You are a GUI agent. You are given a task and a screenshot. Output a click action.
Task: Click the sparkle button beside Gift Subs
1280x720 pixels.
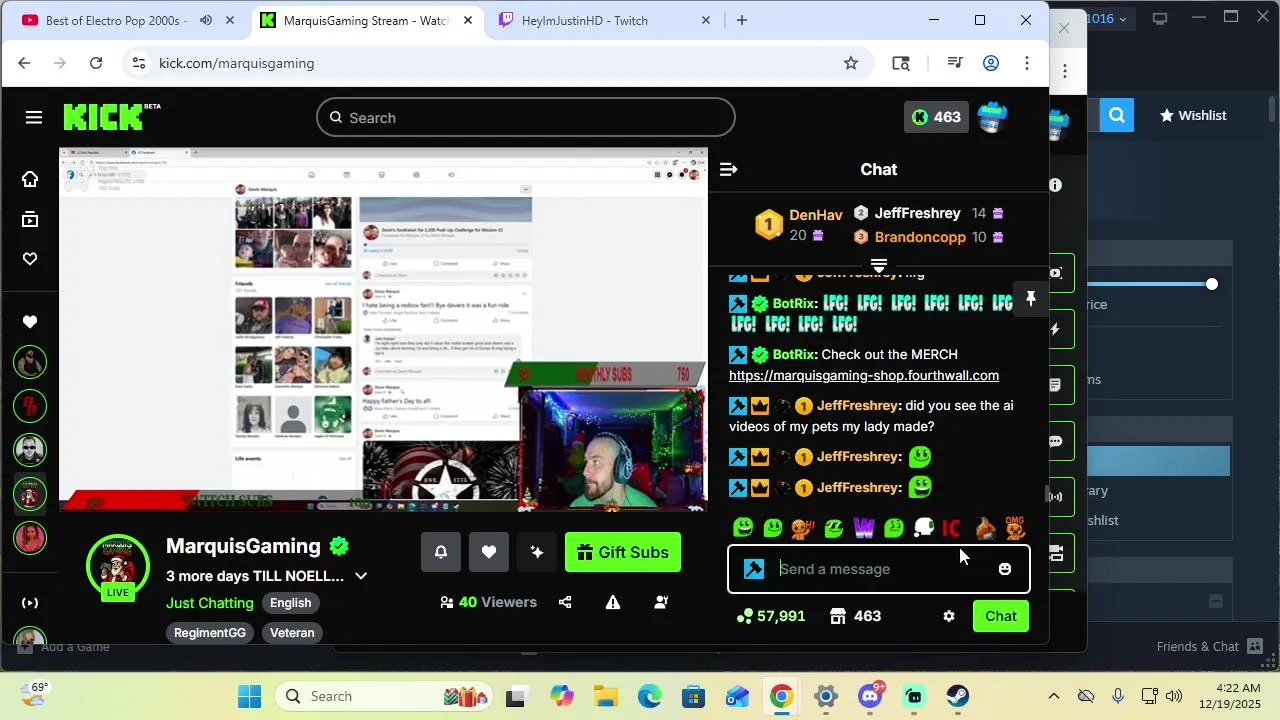pyautogui.click(x=537, y=552)
